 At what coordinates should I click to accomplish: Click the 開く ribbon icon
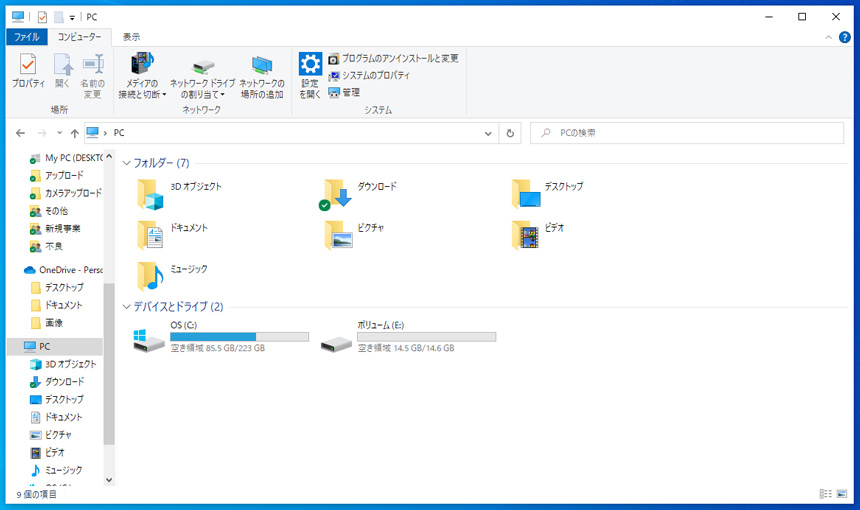(63, 71)
